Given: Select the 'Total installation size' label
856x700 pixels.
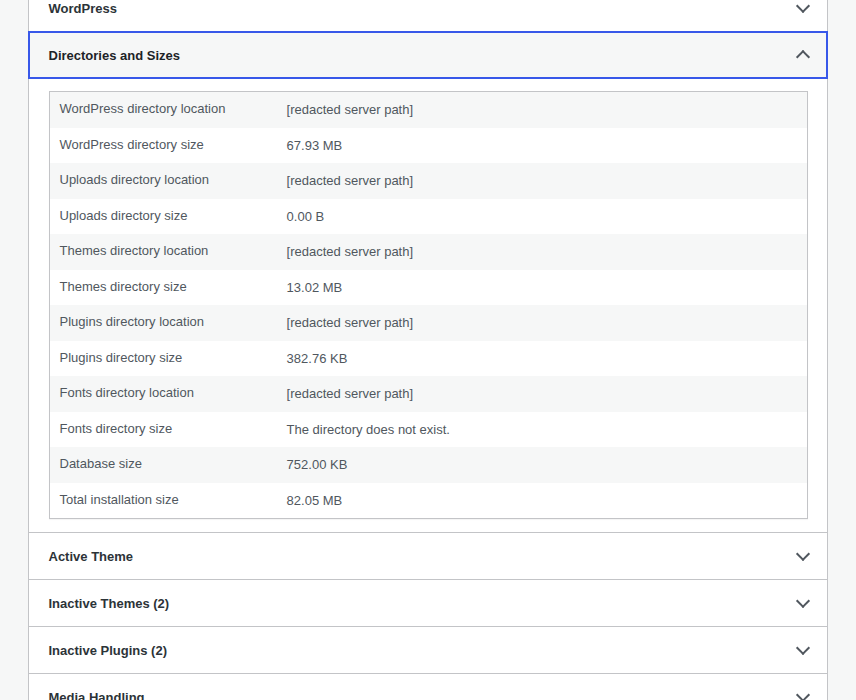Looking at the screenshot, I should (x=119, y=500).
